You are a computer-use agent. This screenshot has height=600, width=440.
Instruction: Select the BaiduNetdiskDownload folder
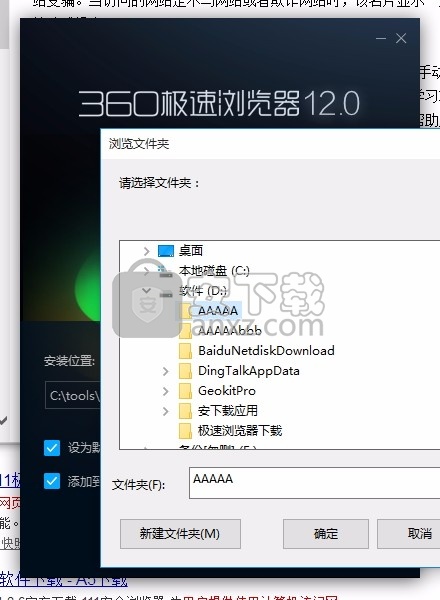click(x=266, y=351)
